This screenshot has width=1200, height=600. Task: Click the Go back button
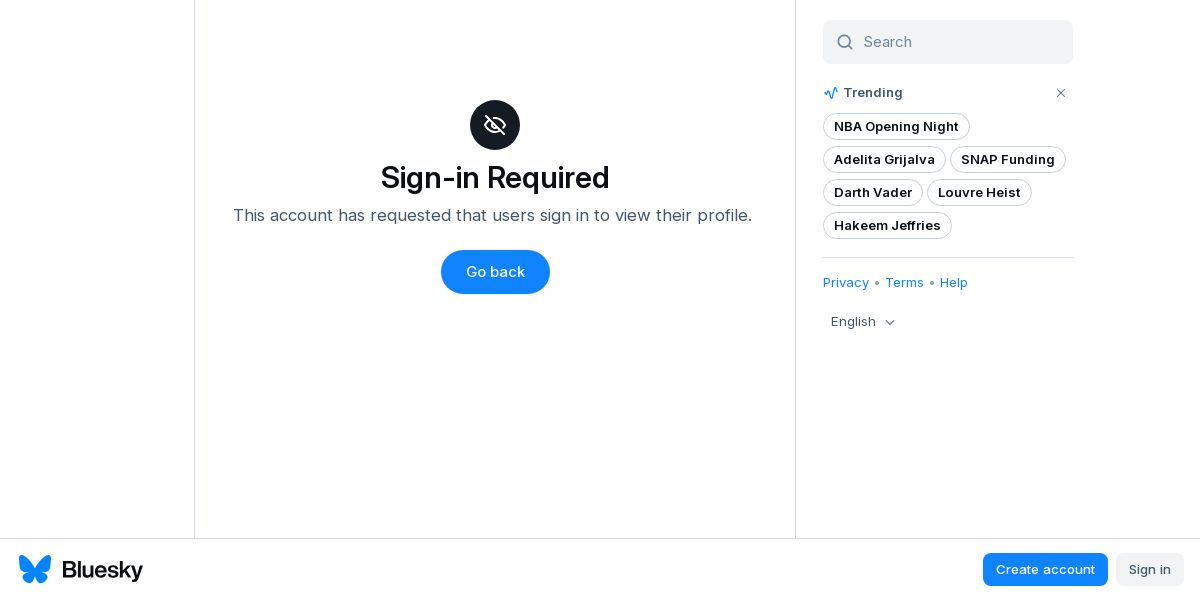tap(495, 272)
